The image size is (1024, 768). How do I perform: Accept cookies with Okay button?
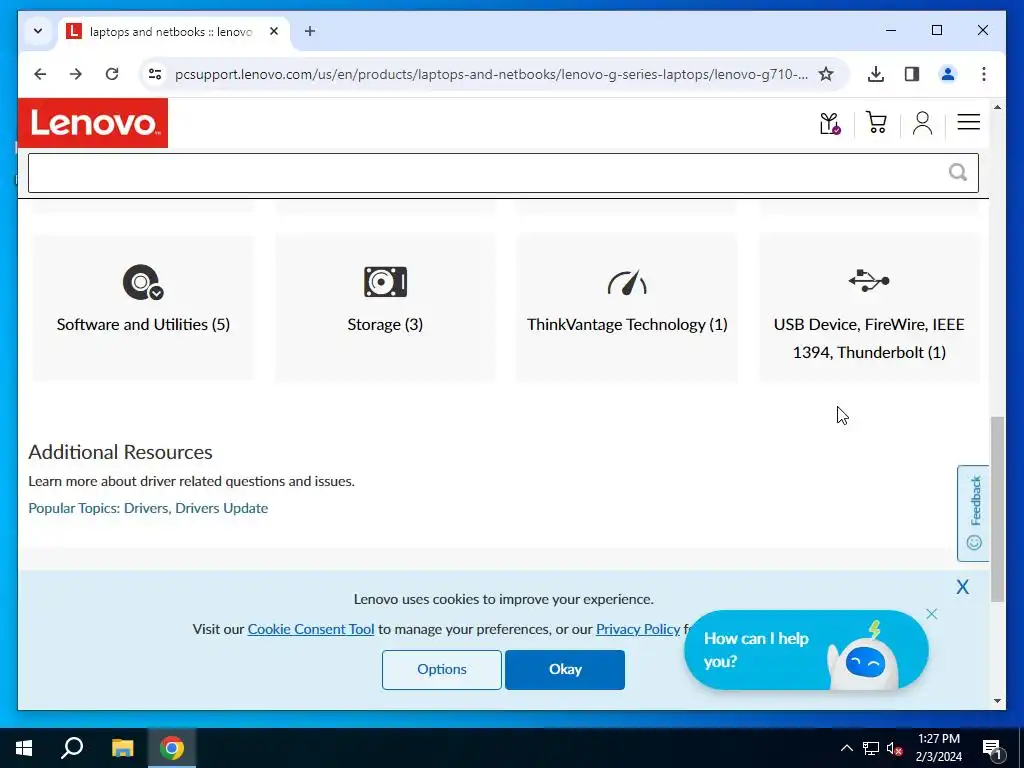(565, 669)
